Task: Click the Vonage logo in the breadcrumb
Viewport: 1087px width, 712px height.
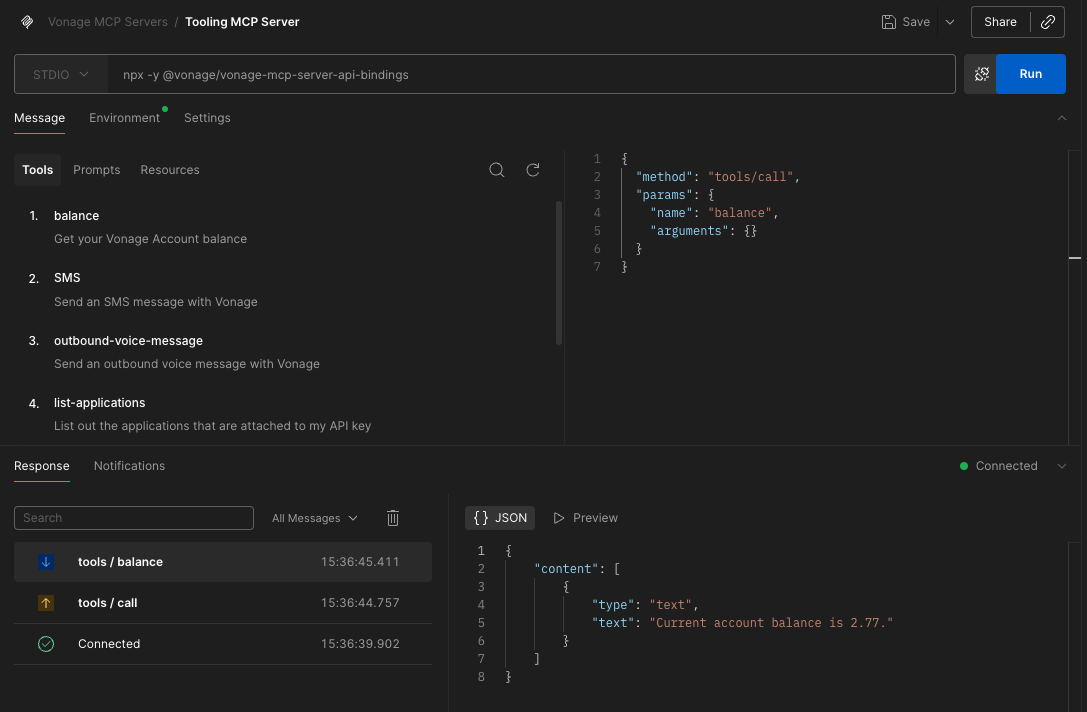Action: [x=27, y=21]
